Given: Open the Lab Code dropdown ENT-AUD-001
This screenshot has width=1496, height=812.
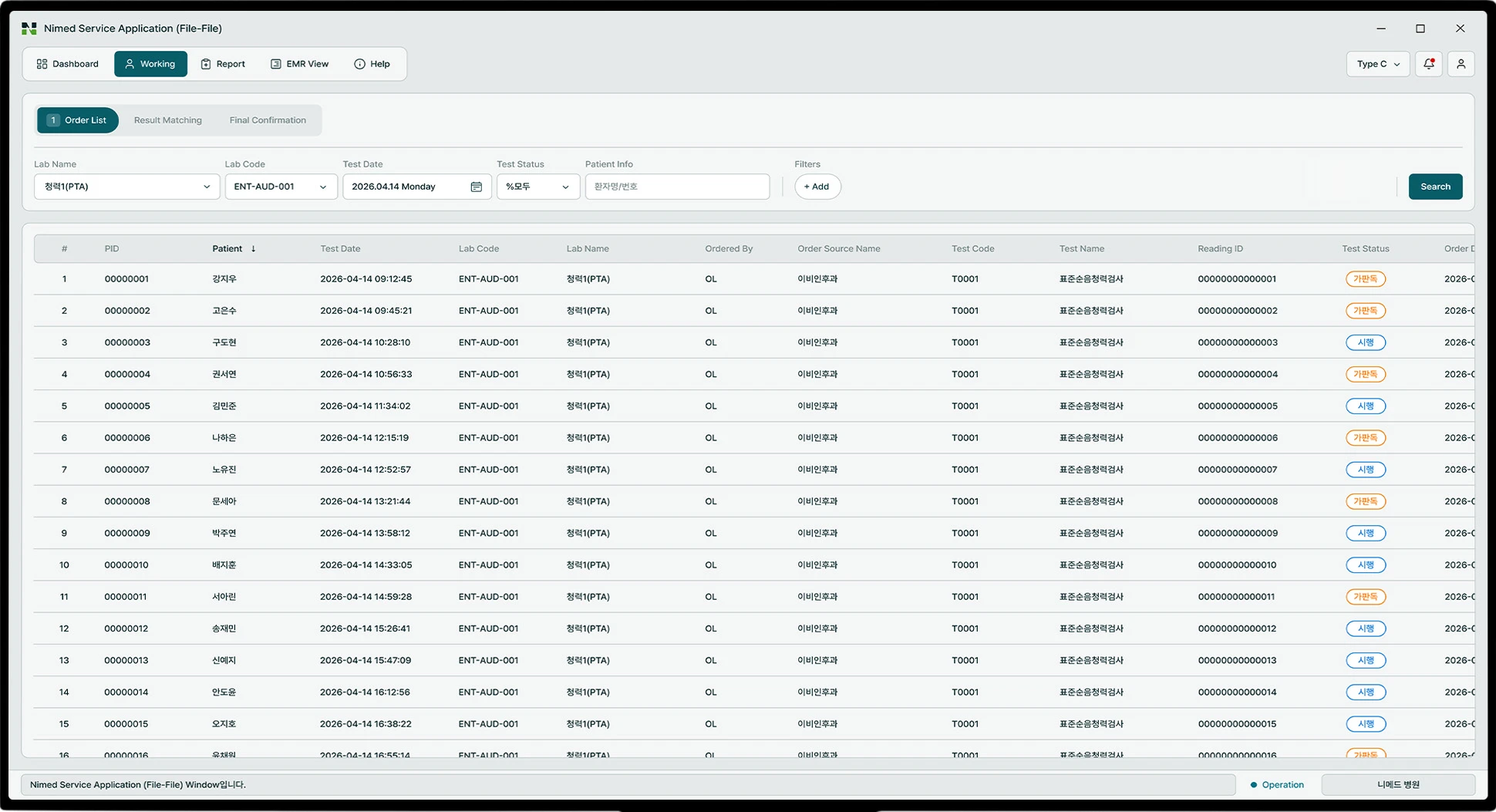Looking at the screenshot, I should pos(281,187).
